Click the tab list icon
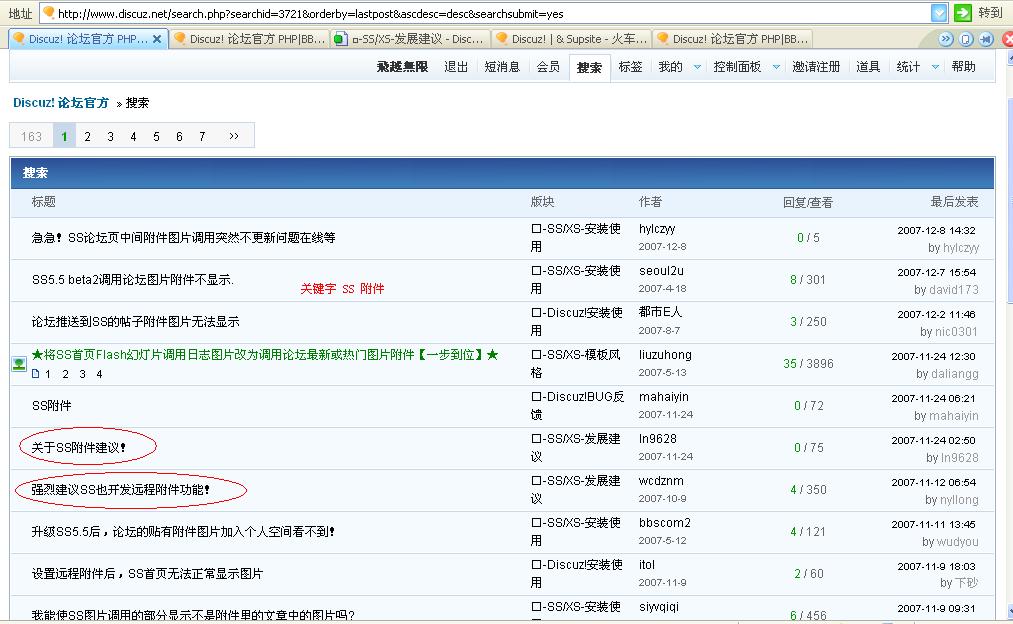Viewport: 1013px width, 624px height. pyautogui.click(x=966, y=39)
